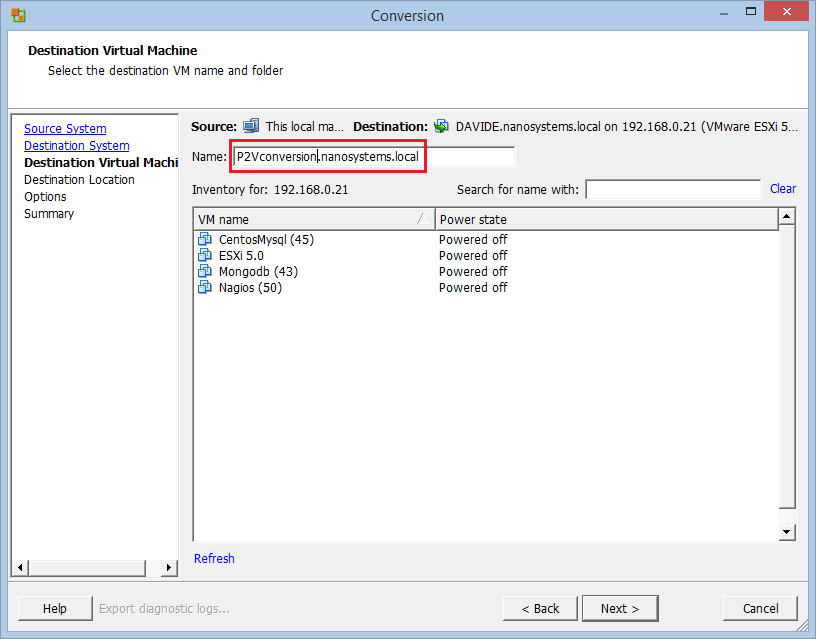
Task: Close the Conversion window
Action: point(786,11)
